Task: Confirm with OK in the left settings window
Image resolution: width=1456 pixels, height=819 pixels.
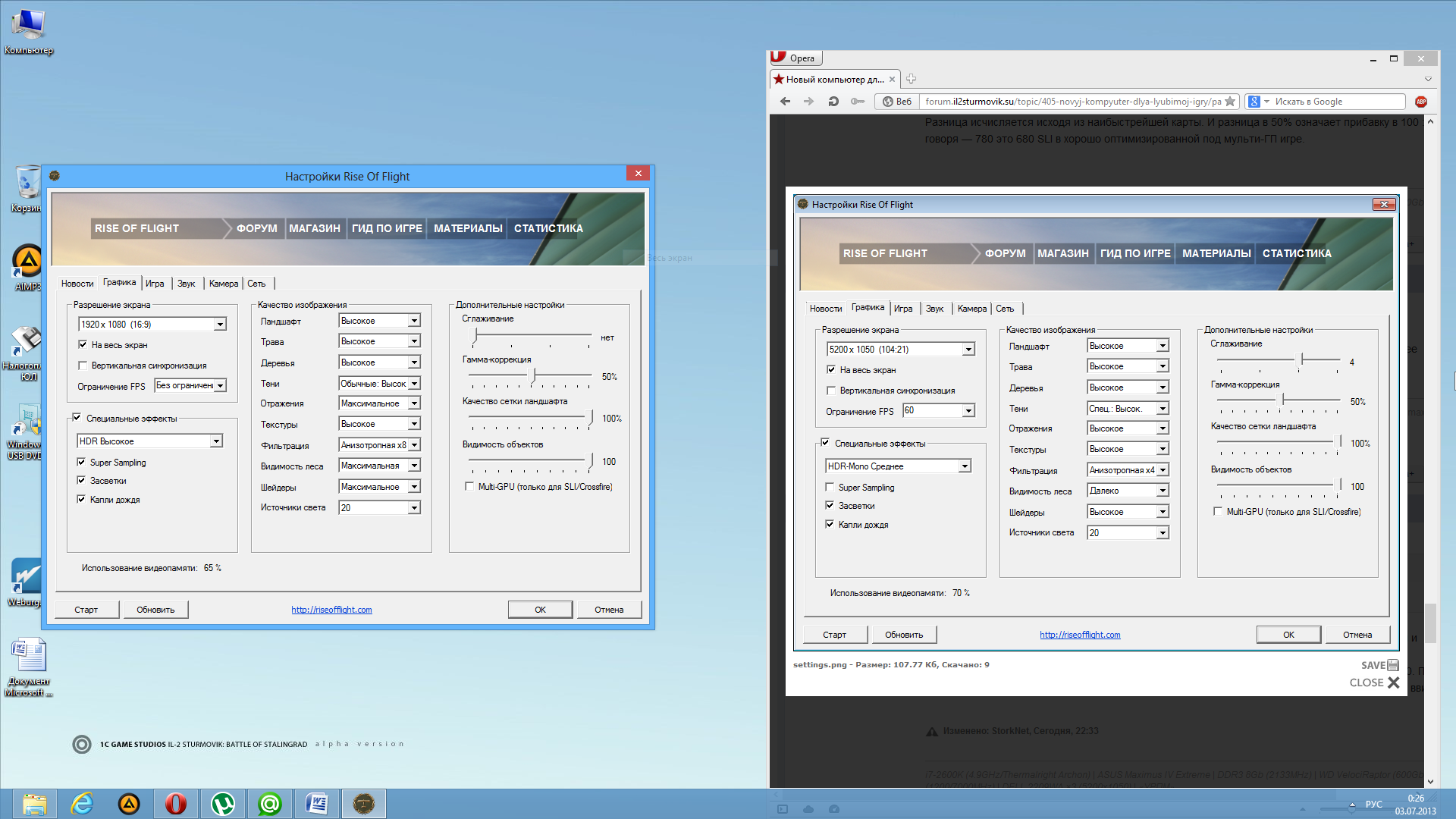Action: tap(540, 610)
